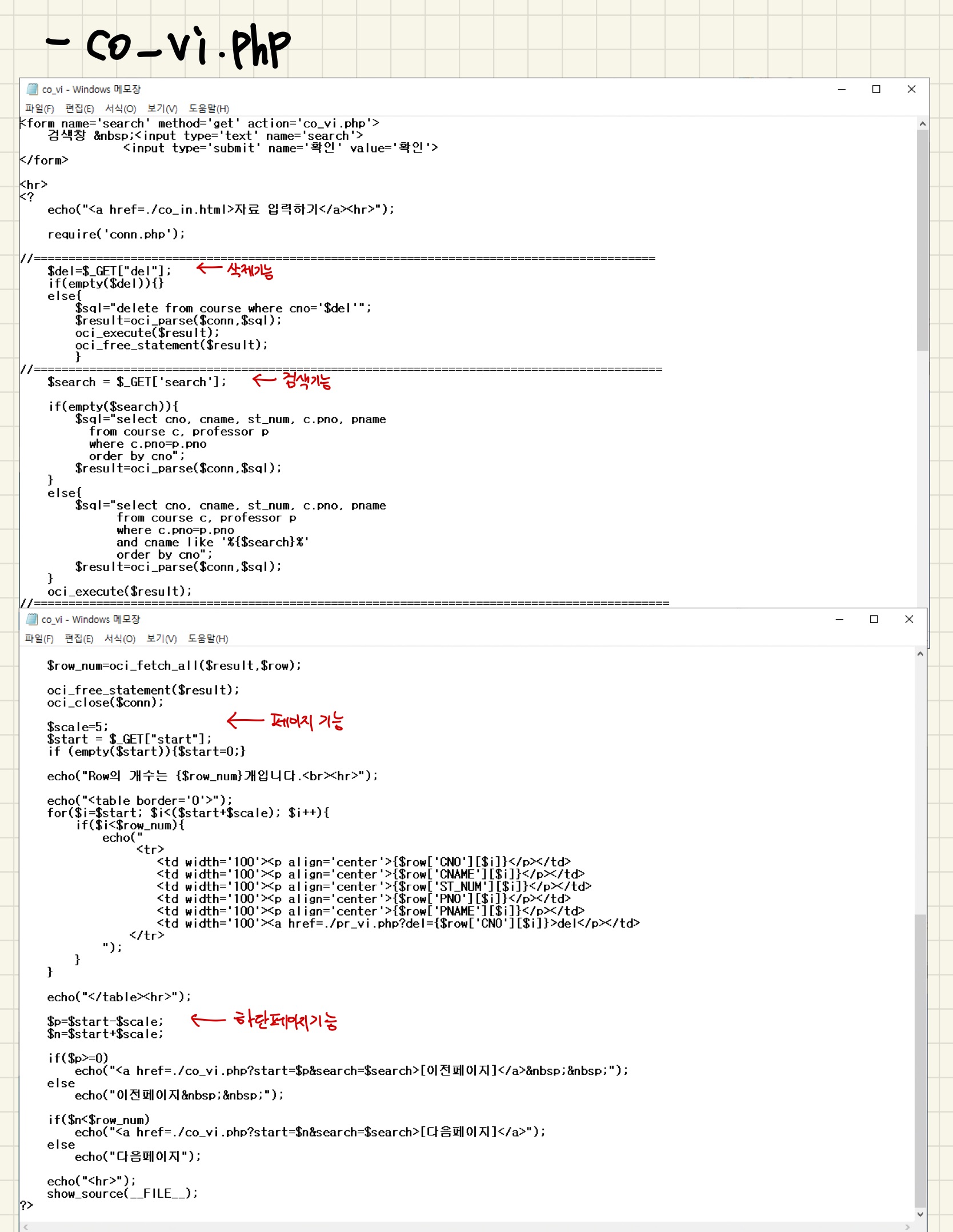Click the line "$p=$start-$scale;"
The image size is (953, 1232).
click(105, 1021)
